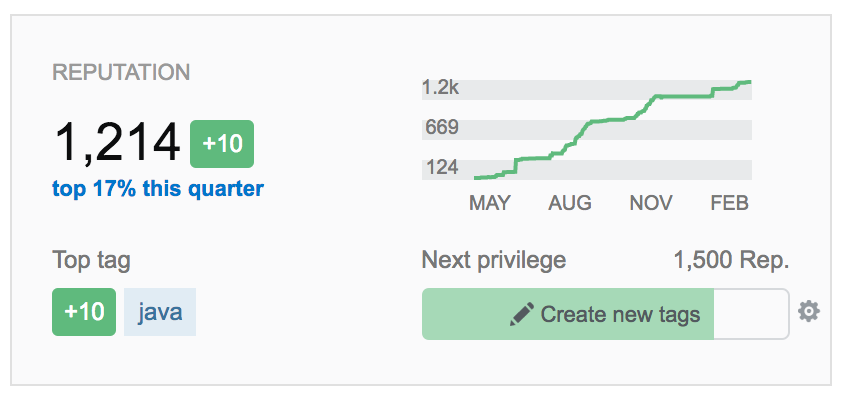The width and height of the screenshot is (844, 394).
Task: Click the +10 reputation change badge
Action: tap(222, 144)
